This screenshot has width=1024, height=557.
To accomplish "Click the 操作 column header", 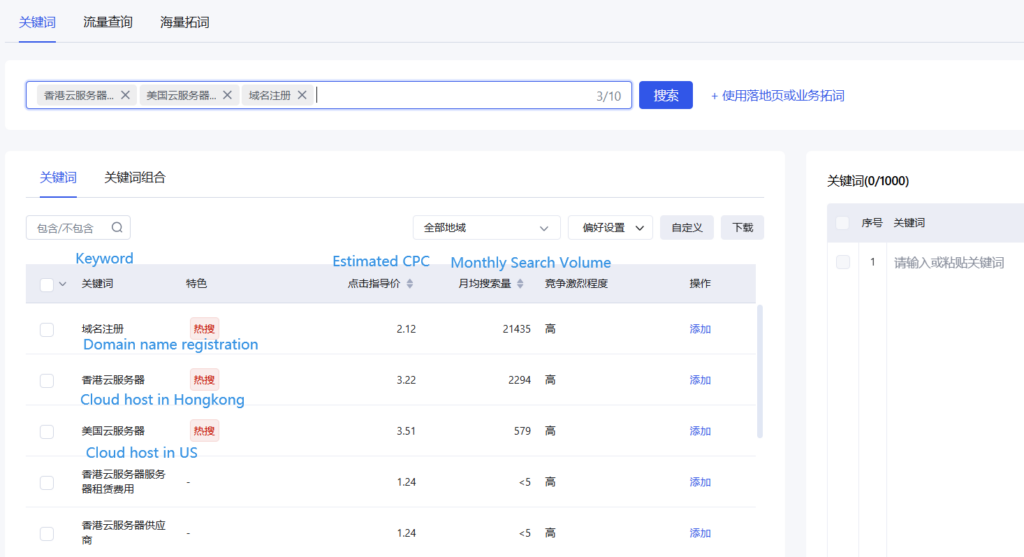I will point(700,283).
